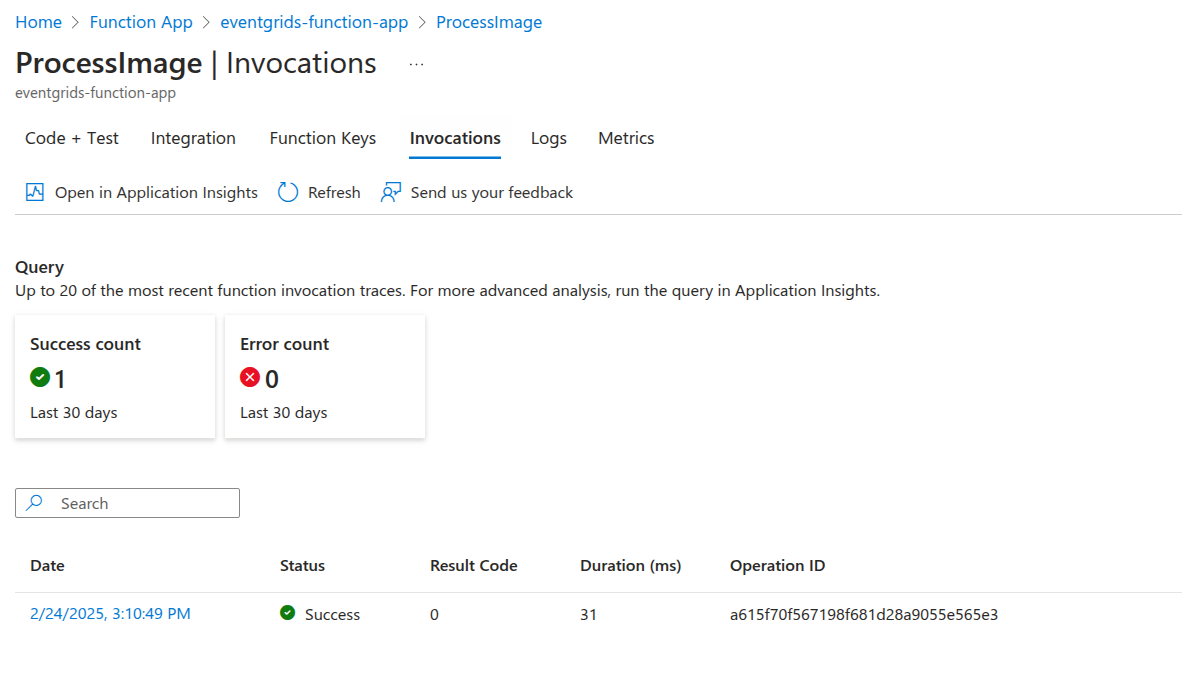This screenshot has height=678, width=1182.
Task: Go to the Logs tab
Action: [x=549, y=138]
